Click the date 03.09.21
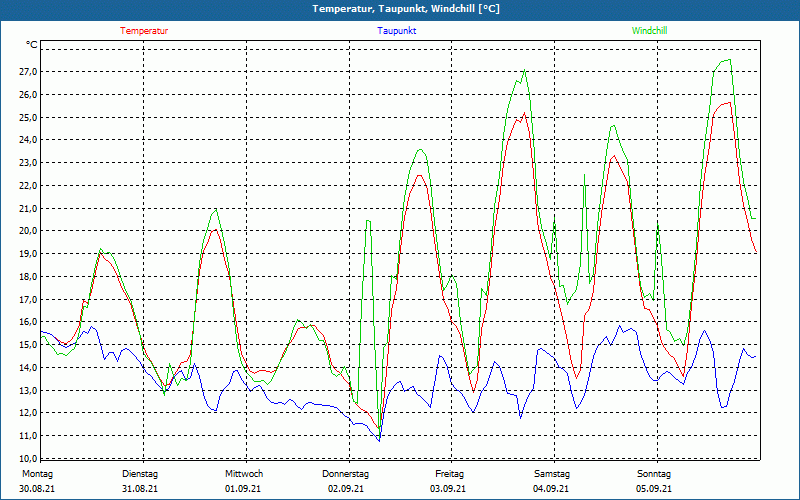The width and height of the screenshot is (800, 500). (x=448, y=489)
